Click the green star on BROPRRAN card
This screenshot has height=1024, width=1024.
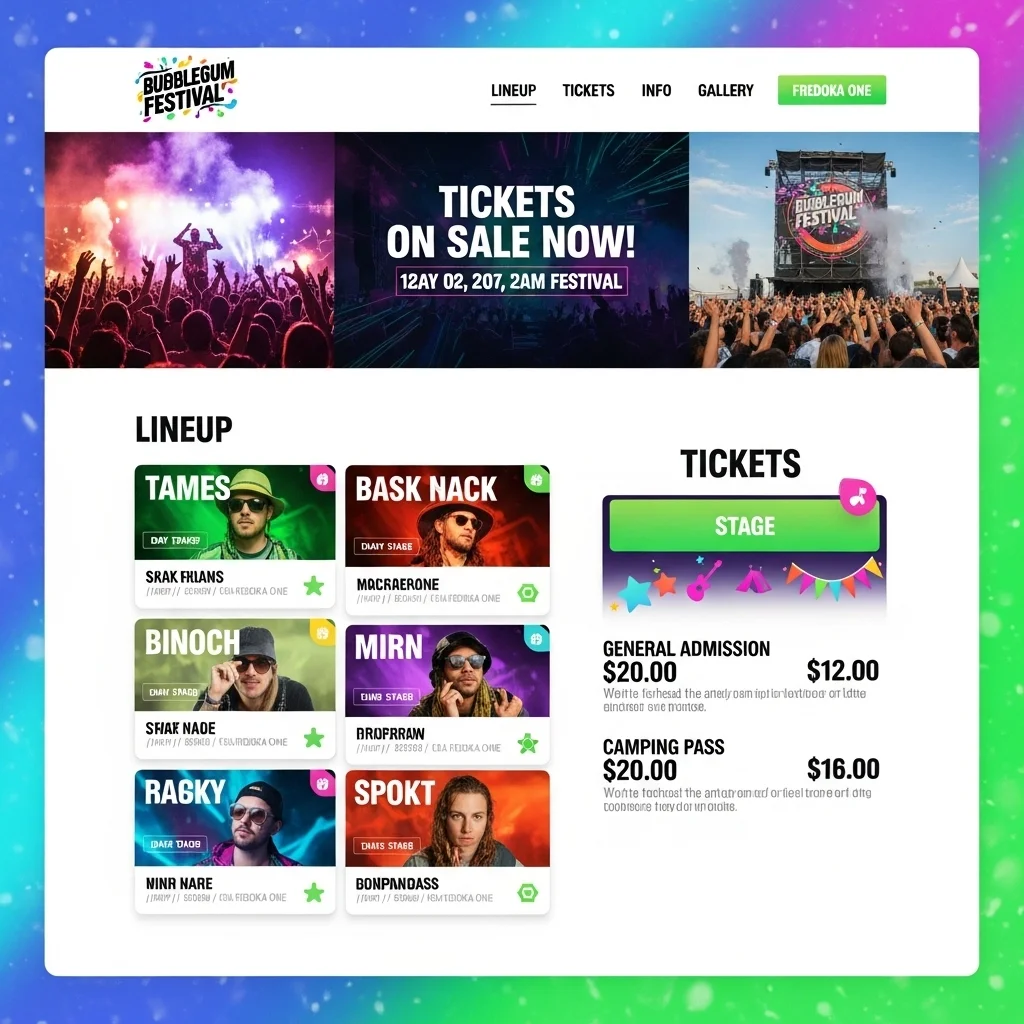[528, 743]
